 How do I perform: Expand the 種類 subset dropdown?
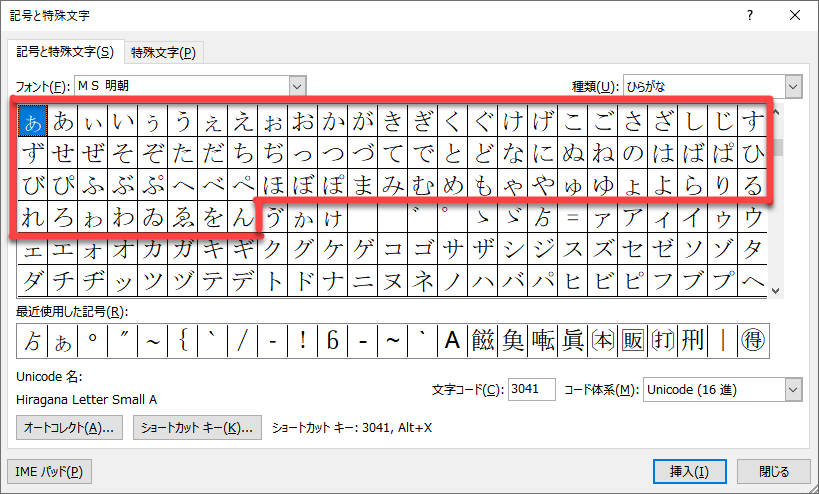(793, 87)
